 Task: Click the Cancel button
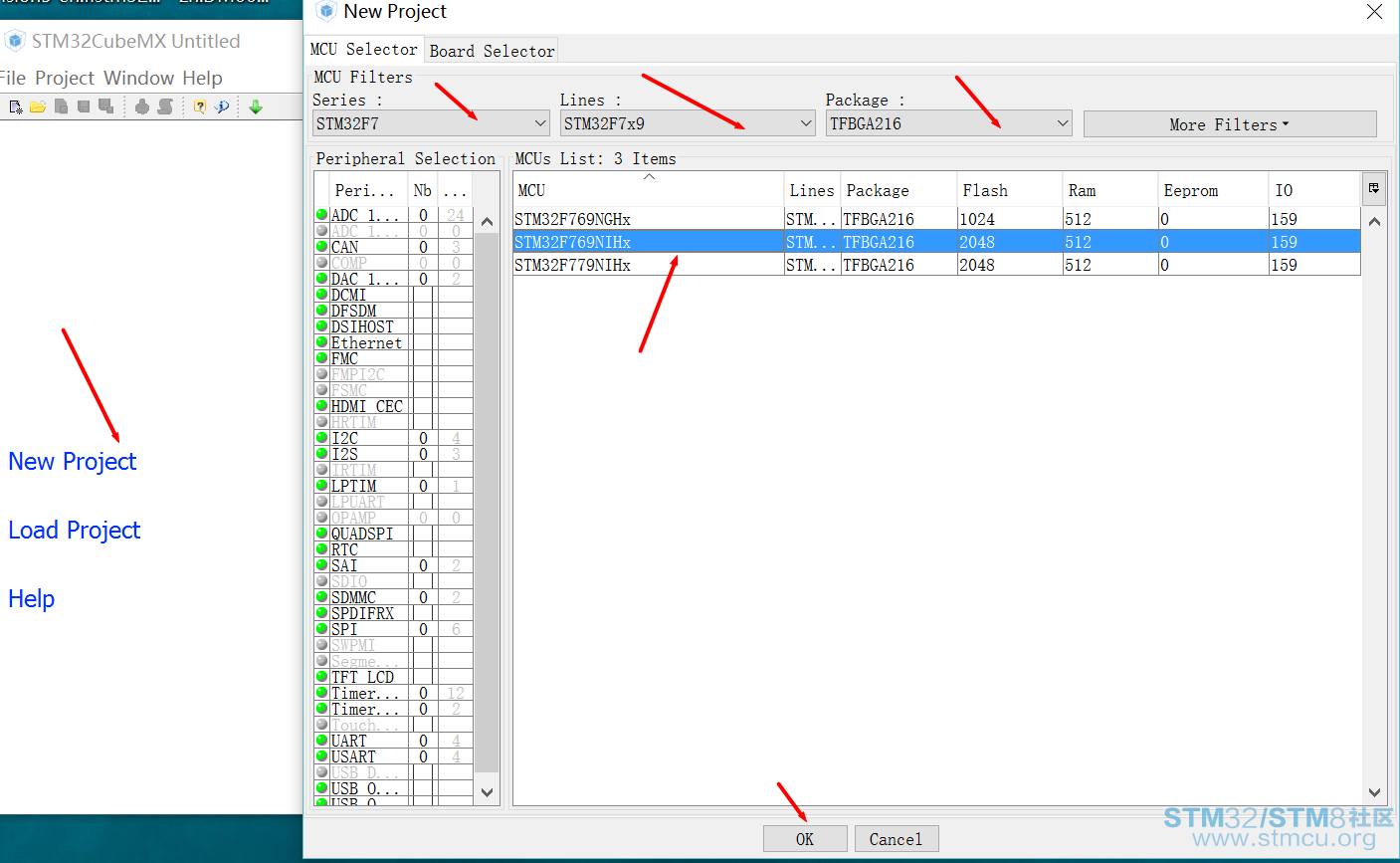[896, 839]
